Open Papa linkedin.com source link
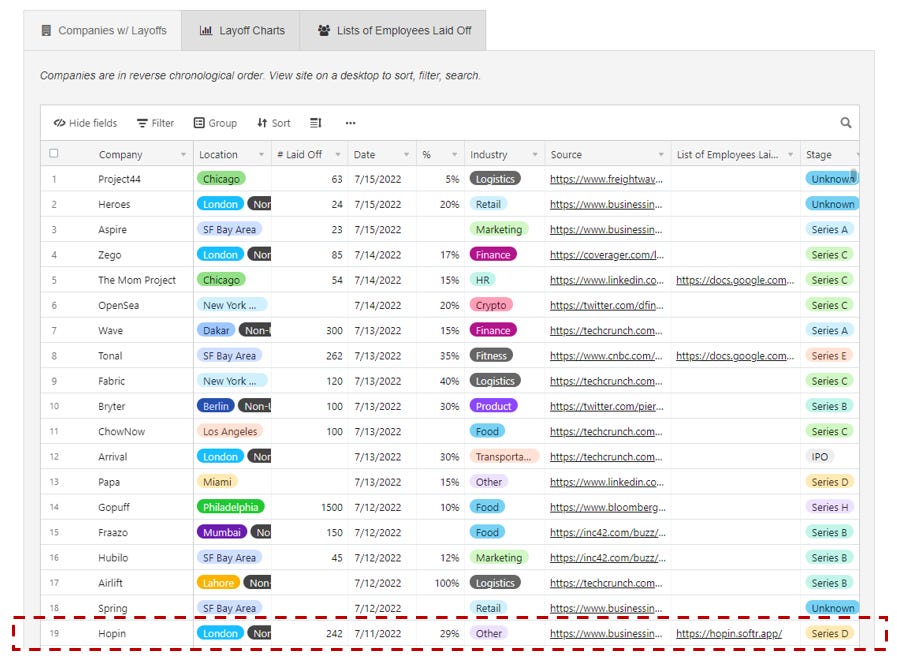 click(x=606, y=482)
